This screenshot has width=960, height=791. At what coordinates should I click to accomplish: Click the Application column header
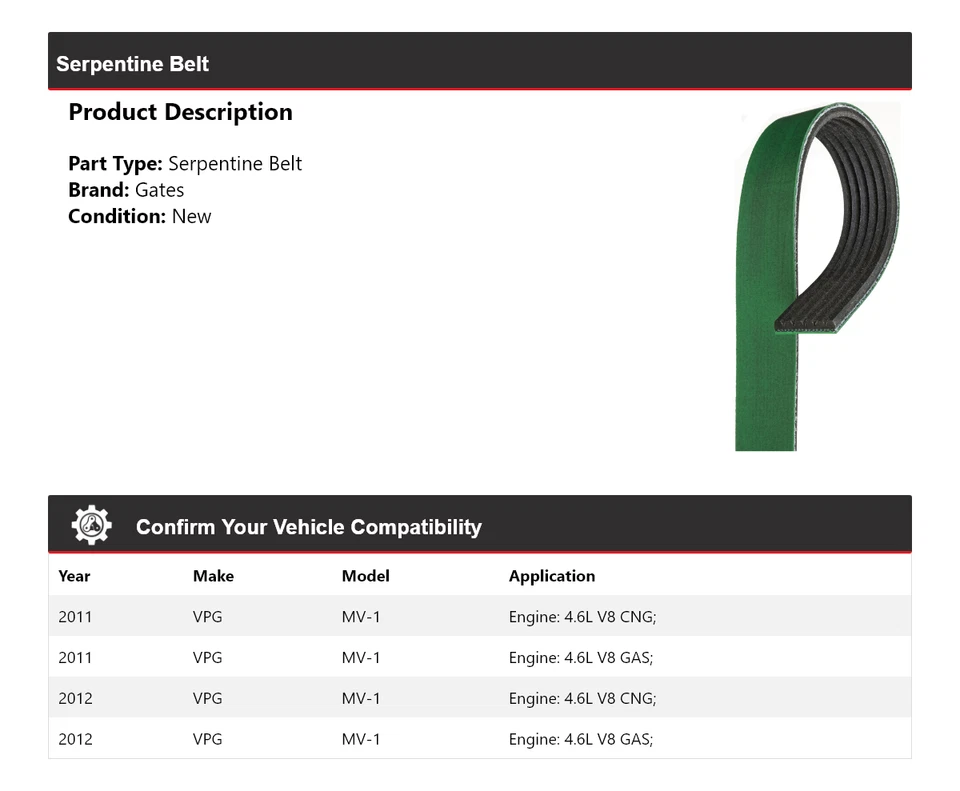pos(551,576)
